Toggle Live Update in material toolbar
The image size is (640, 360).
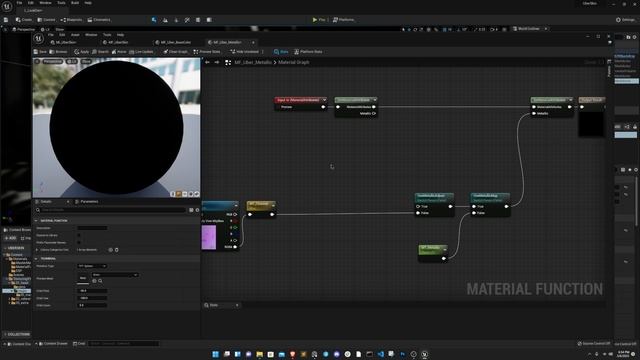(141, 52)
